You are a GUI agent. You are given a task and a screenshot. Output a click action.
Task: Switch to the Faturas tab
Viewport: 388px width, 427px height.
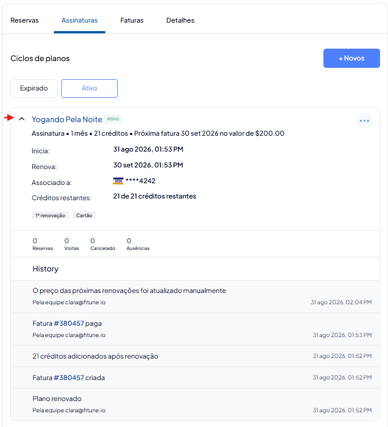click(132, 20)
